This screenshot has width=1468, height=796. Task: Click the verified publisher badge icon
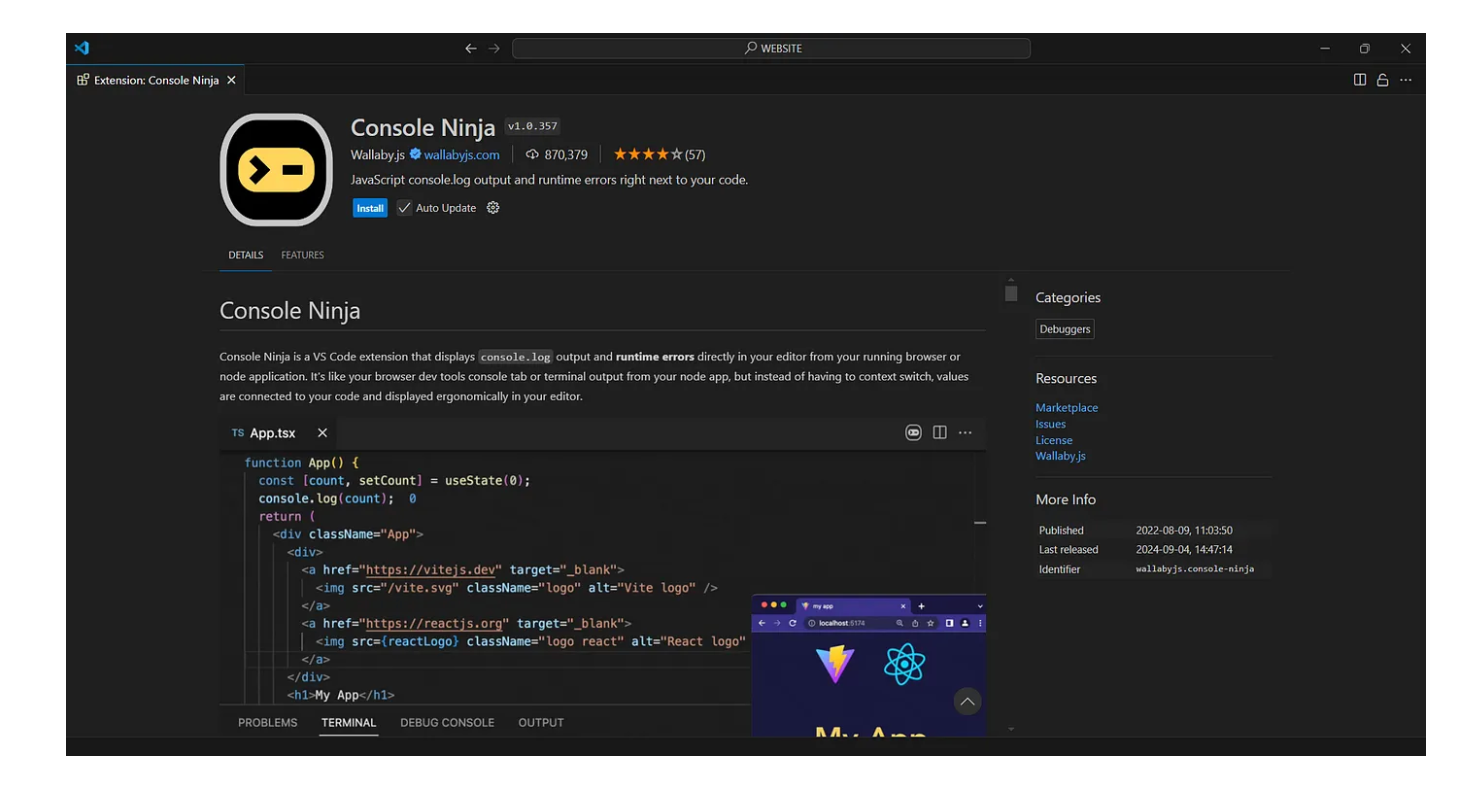pyautogui.click(x=415, y=154)
